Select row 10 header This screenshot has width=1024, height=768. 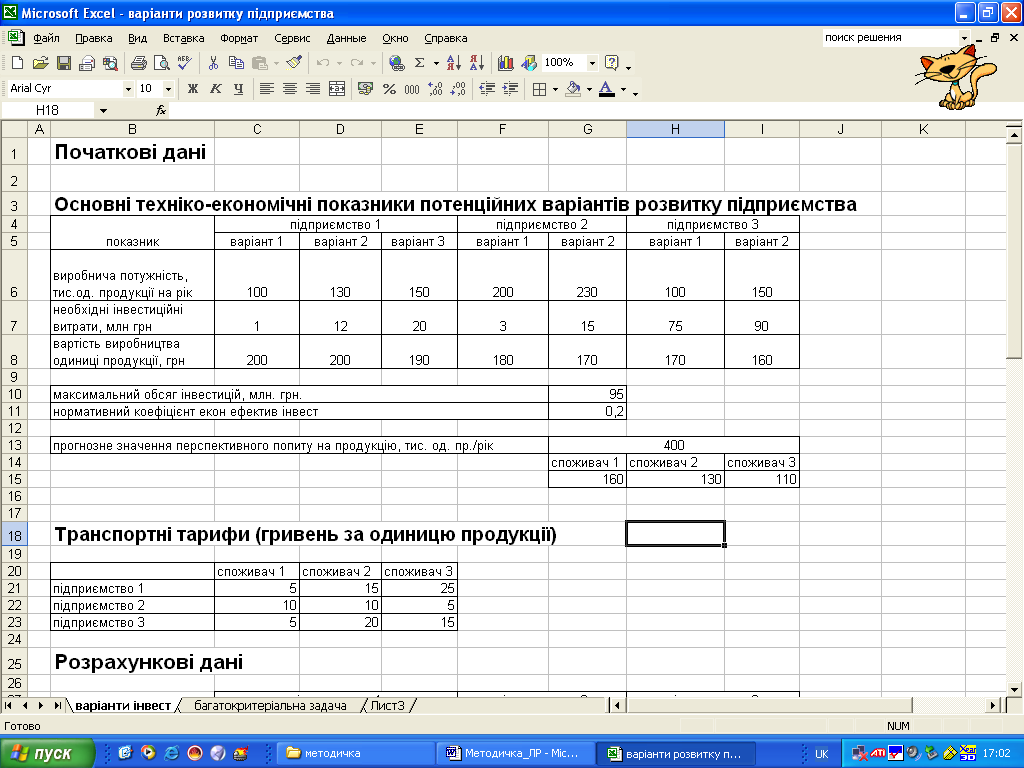(14, 394)
